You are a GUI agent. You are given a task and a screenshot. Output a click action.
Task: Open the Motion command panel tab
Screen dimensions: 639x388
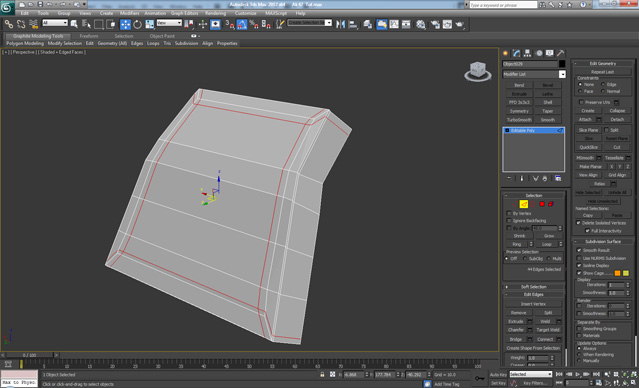coord(539,53)
